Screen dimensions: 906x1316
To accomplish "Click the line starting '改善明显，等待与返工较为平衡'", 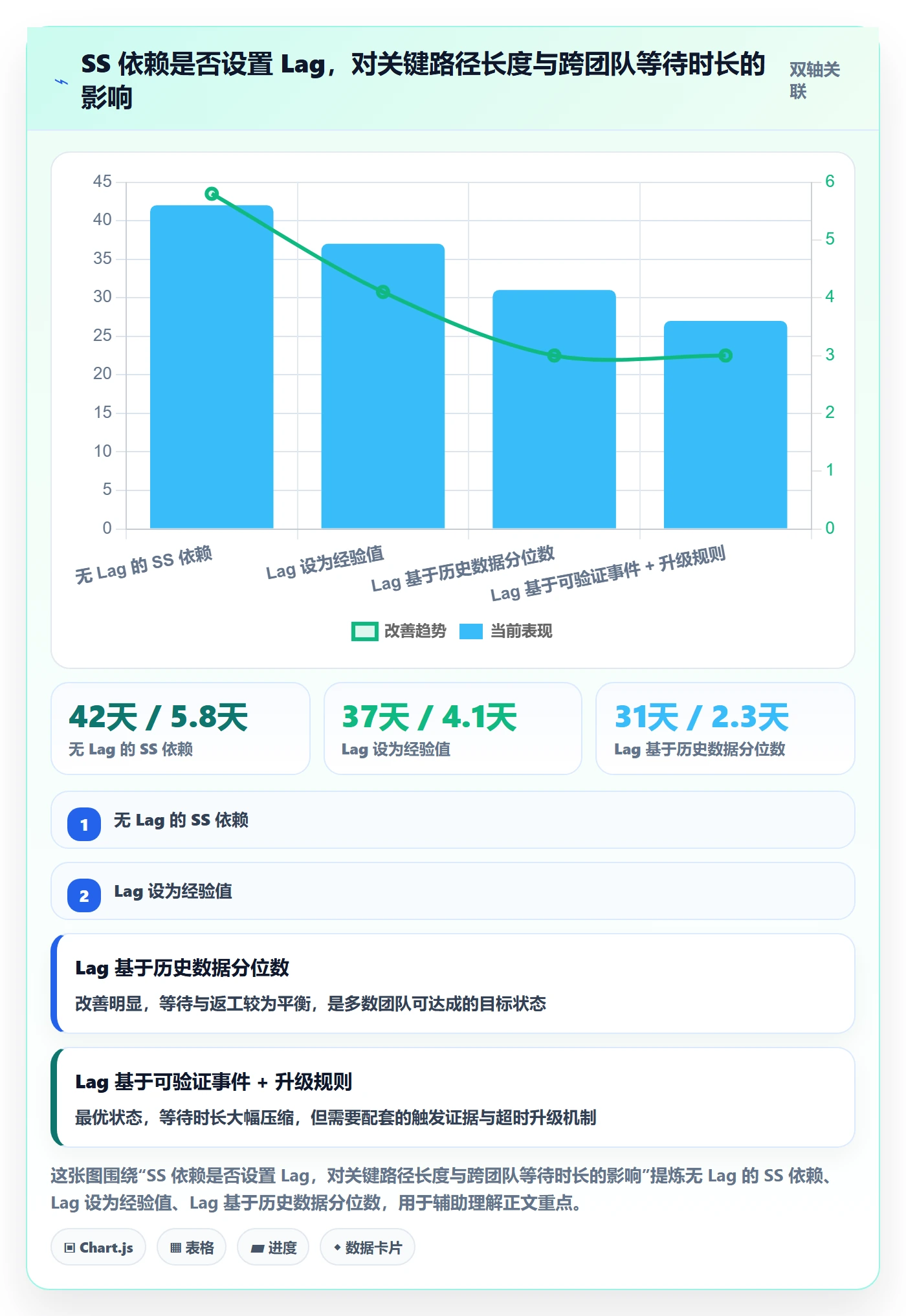I will 311,1003.
